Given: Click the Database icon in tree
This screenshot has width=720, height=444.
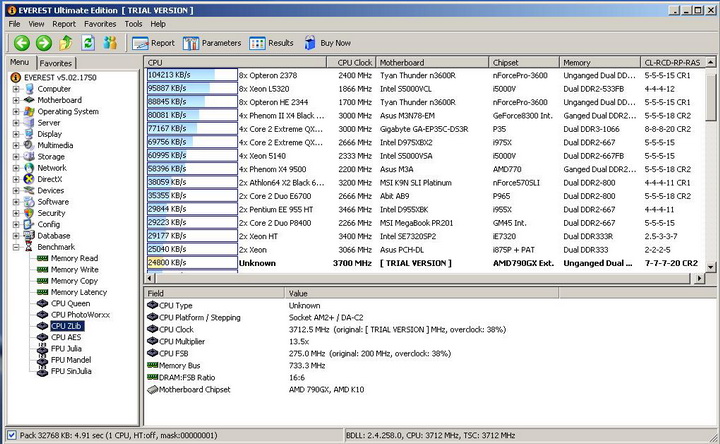Looking at the screenshot, I should click(x=29, y=236).
